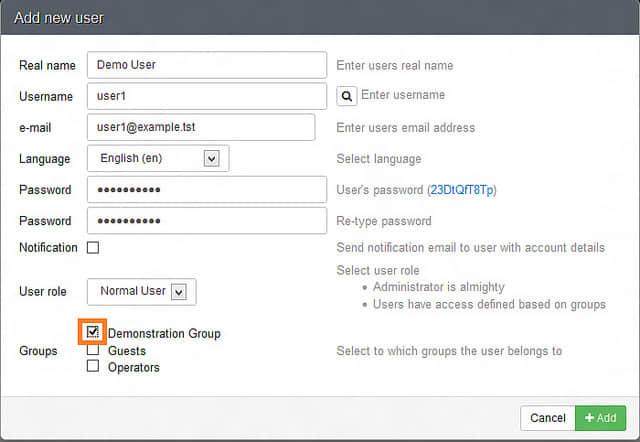
Task: Click the first Password field
Action: tap(207, 189)
